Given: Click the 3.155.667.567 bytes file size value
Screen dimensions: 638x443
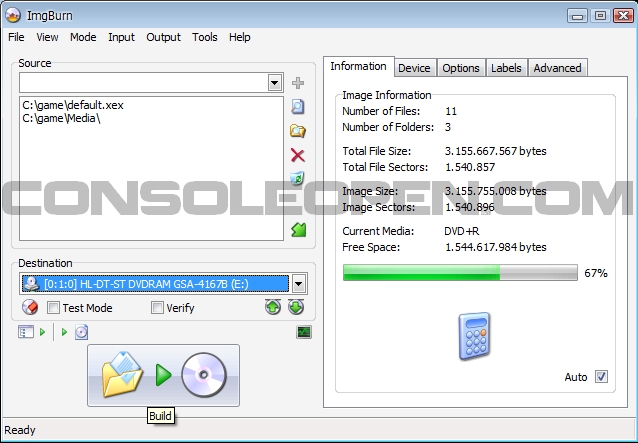Looking at the screenshot, I should 496,151.
